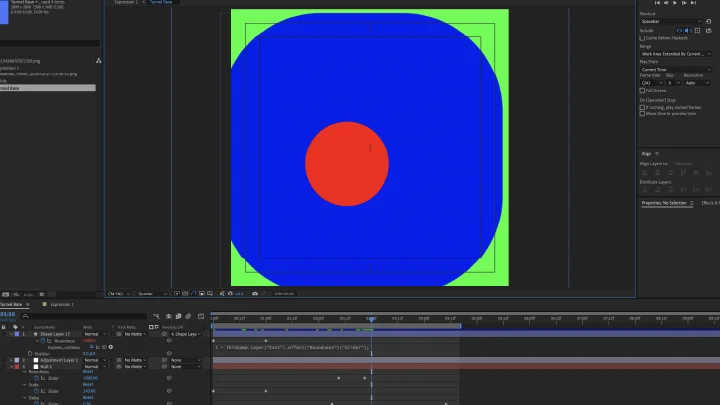Take snapshot with camera icon

pyautogui.click(x=255, y=294)
